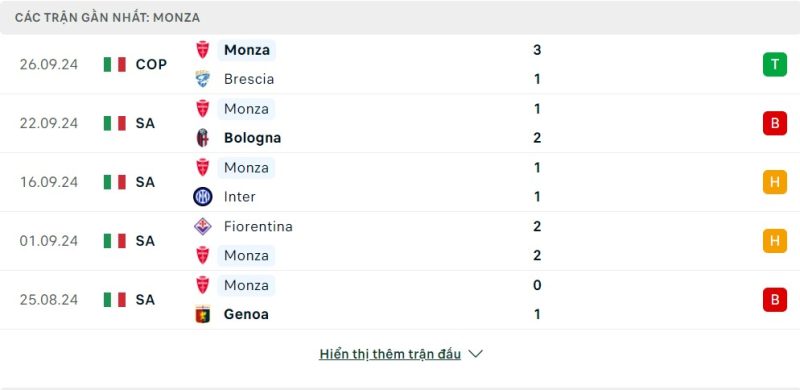The height and width of the screenshot is (390, 800).
Task: Click the green T result badge
Action: tap(774, 65)
